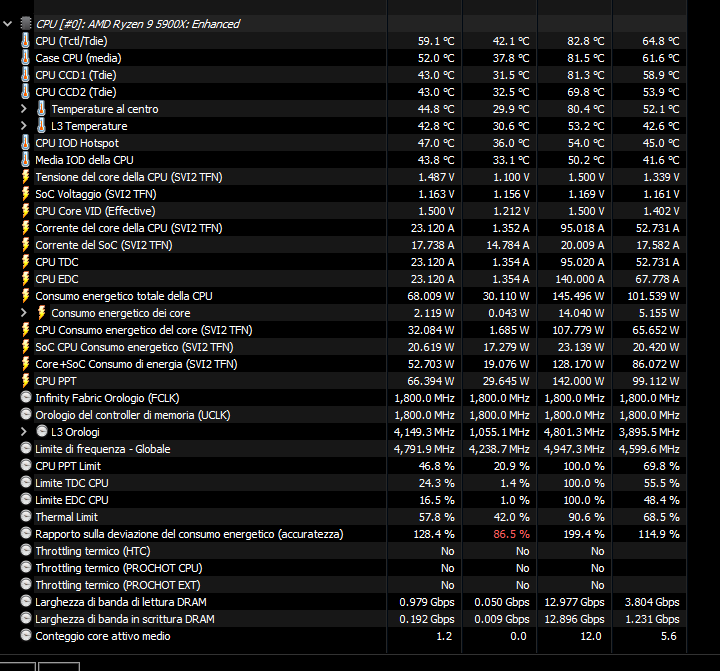
Task: Click clock icon beside L3 Orologi
Action: click(x=42, y=431)
